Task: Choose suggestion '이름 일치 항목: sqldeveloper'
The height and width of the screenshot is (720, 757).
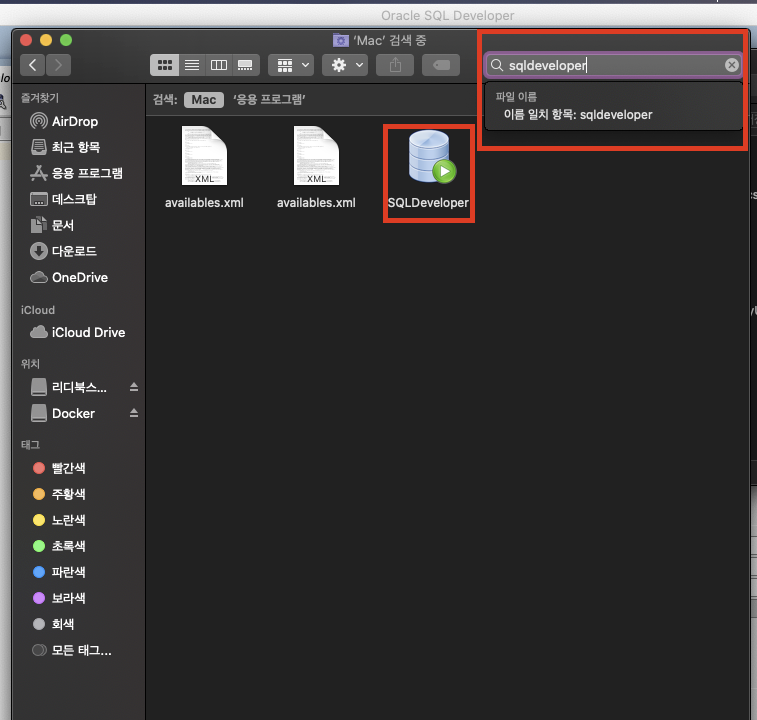Action: (x=578, y=114)
